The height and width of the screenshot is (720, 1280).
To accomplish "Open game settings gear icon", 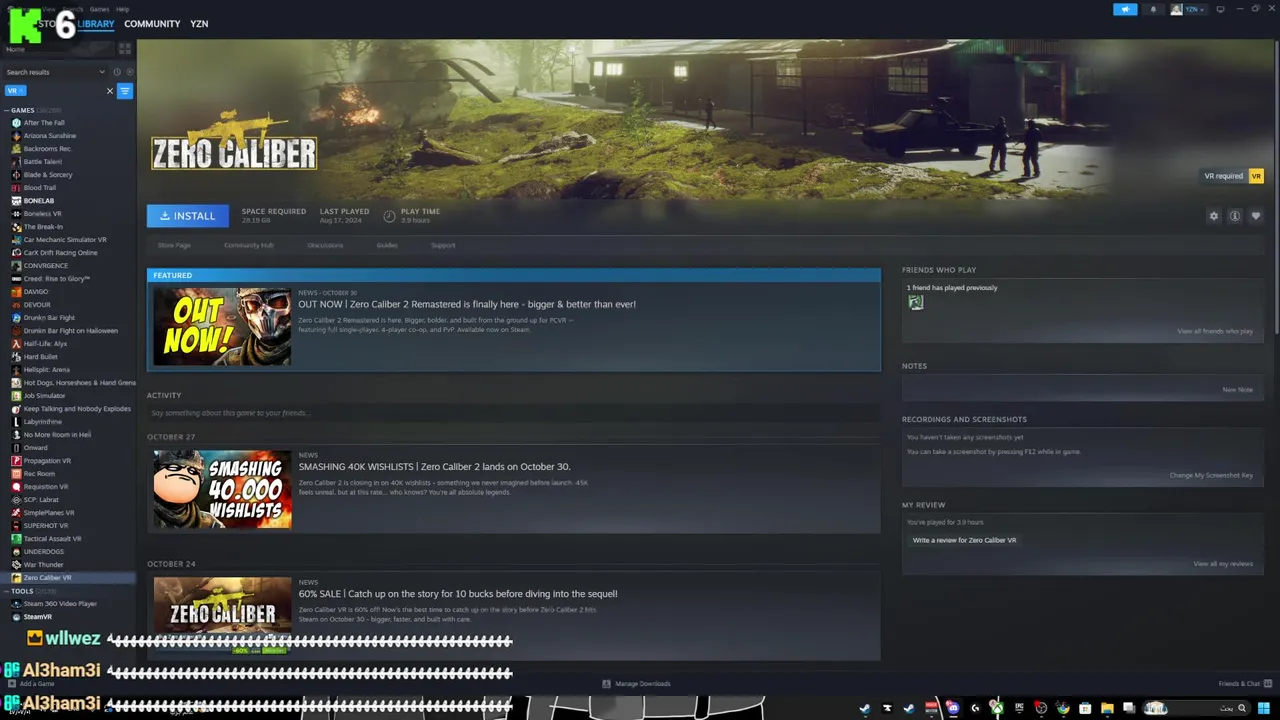I will [x=1214, y=216].
